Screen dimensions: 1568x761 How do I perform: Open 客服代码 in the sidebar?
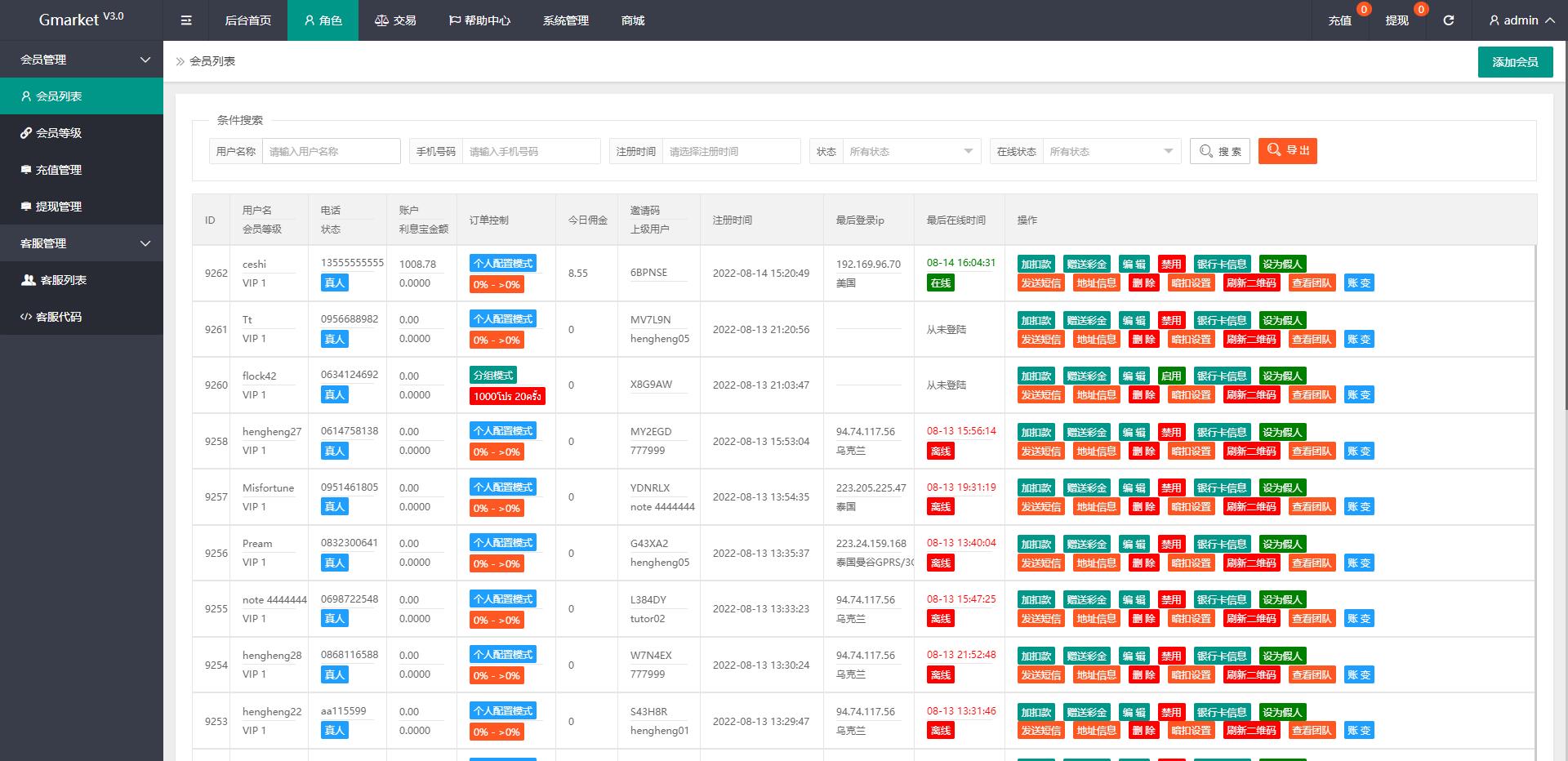click(x=59, y=317)
